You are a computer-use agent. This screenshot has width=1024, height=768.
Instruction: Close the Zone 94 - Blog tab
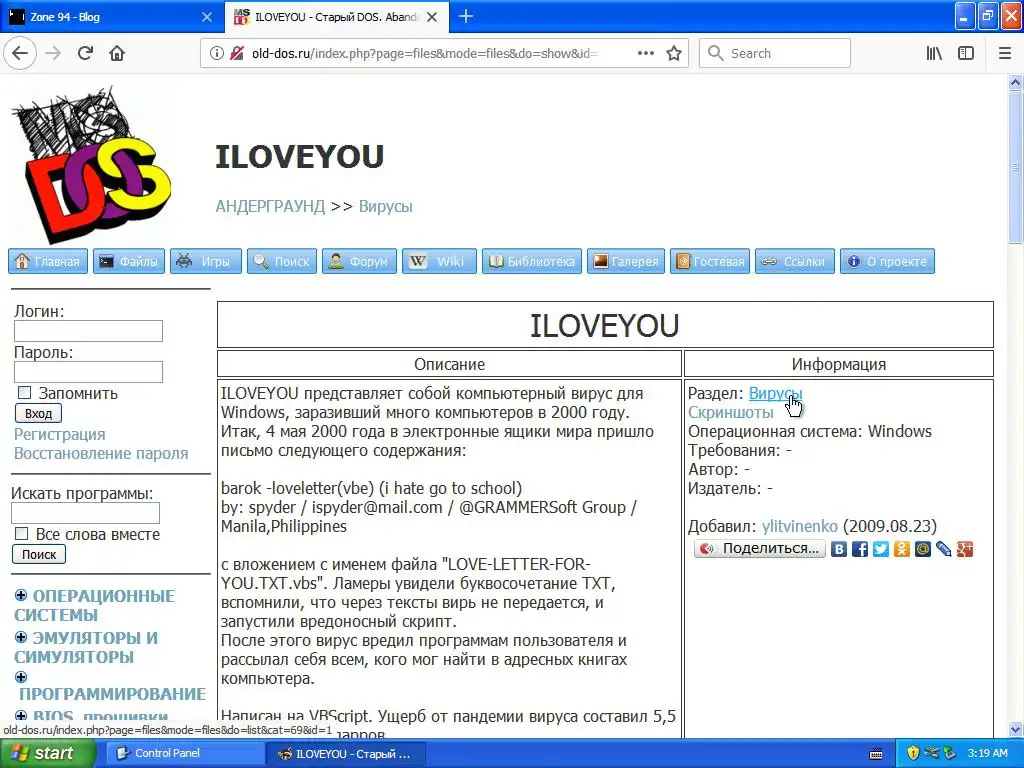(x=206, y=17)
